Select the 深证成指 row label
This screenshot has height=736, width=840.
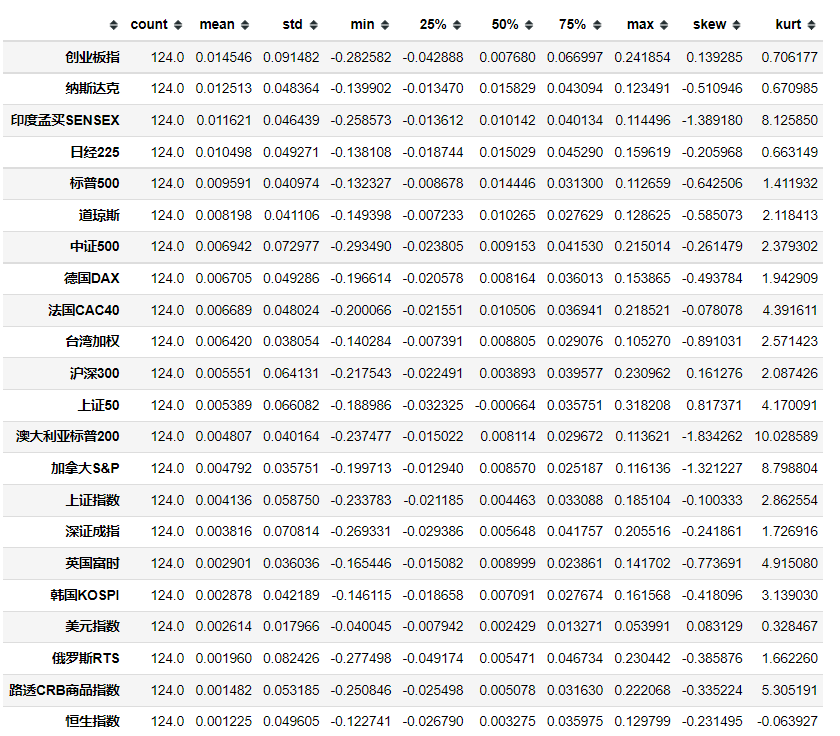coord(92,532)
